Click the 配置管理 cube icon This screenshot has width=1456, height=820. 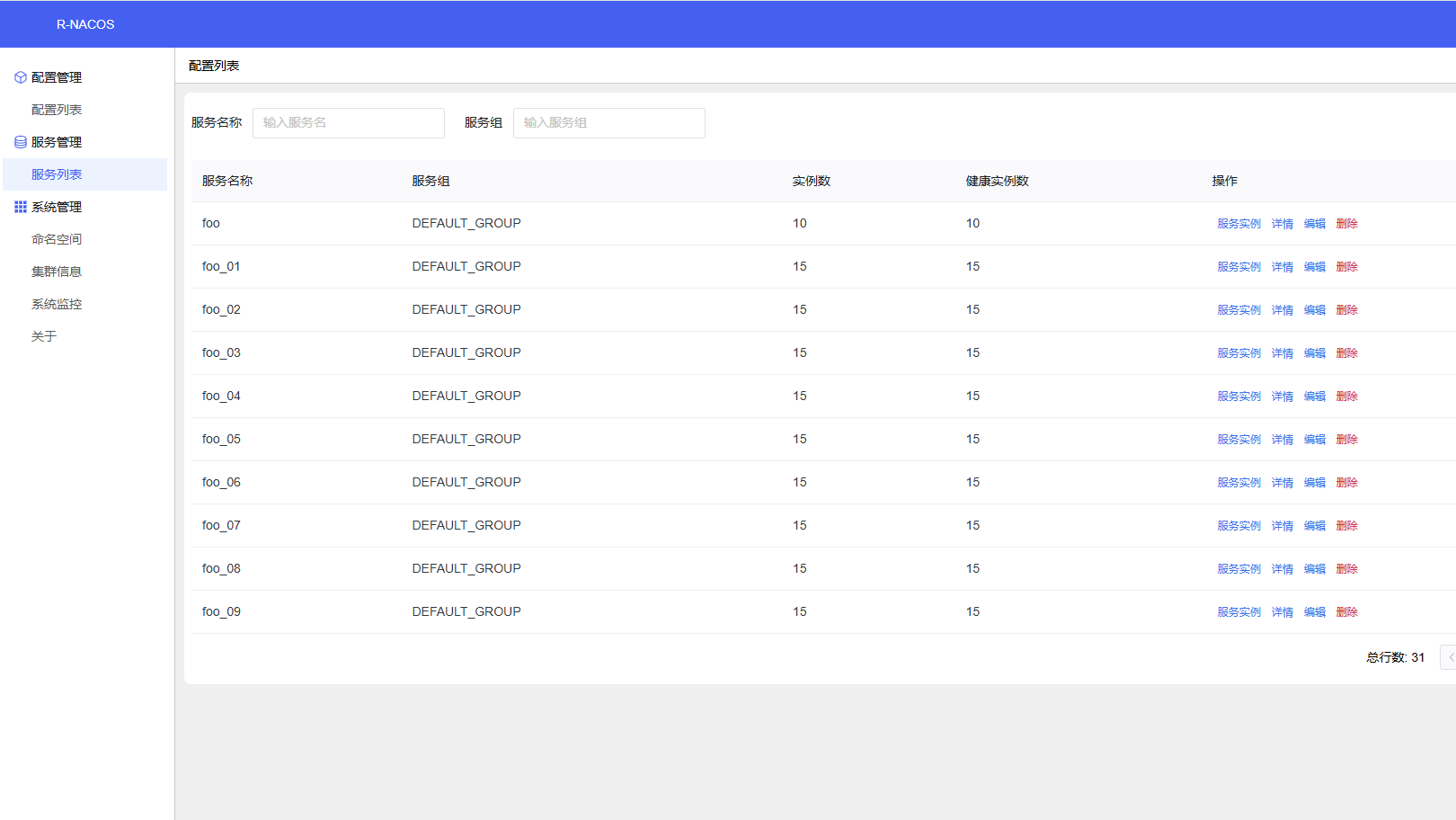21,77
